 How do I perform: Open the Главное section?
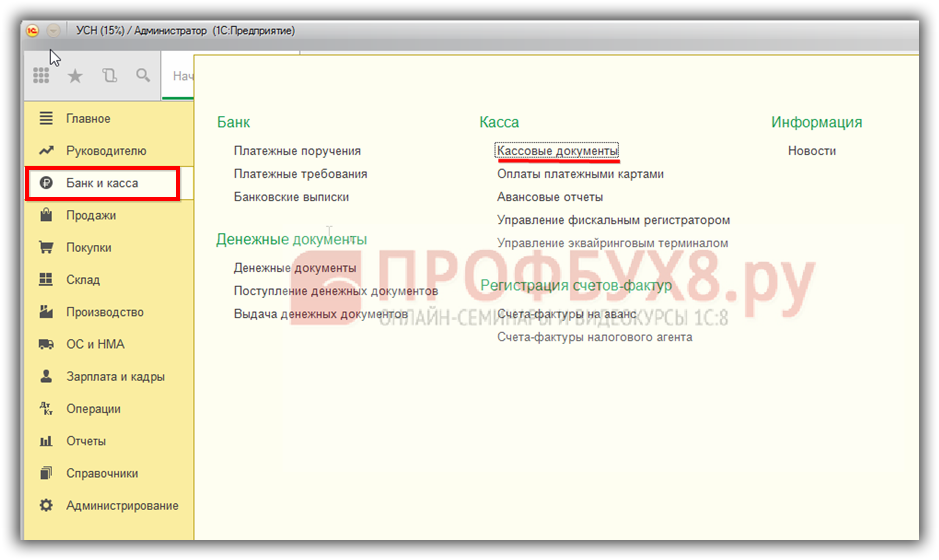click(x=88, y=119)
